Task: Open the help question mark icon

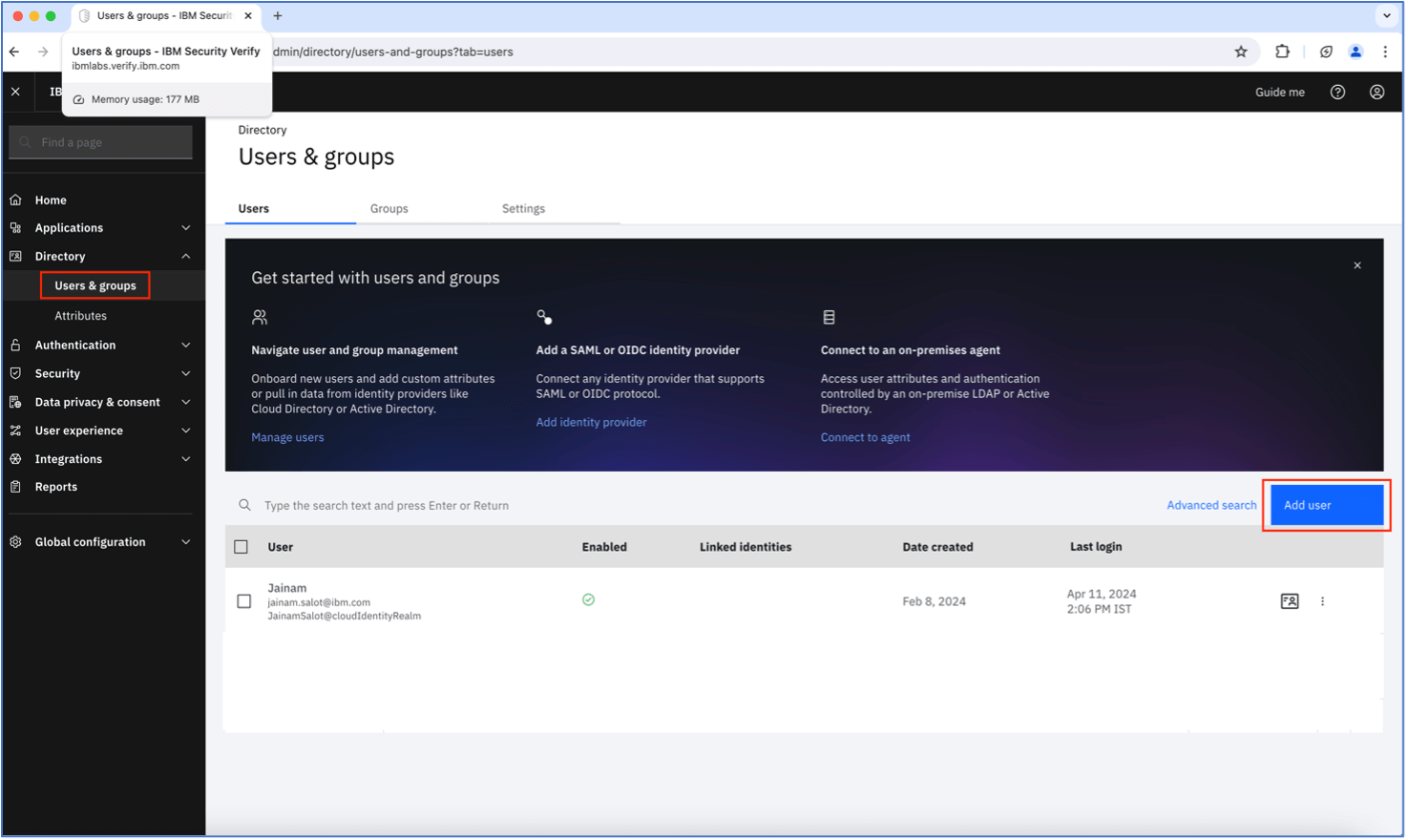Action: click(1337, 93)
